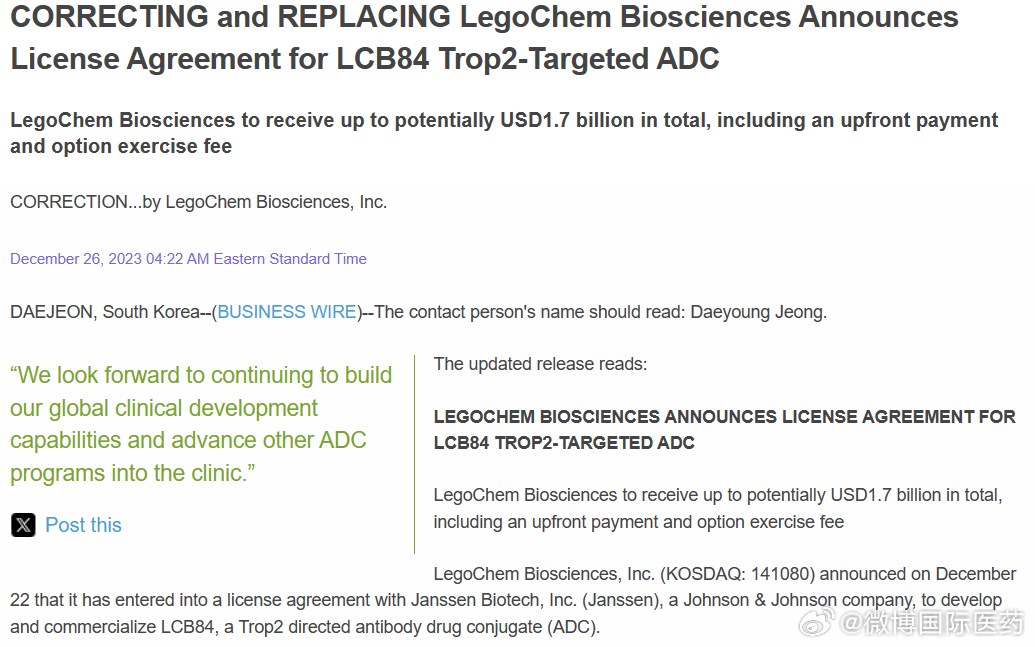Click the upfront payment and option fee paragraph

pos(718,508)
